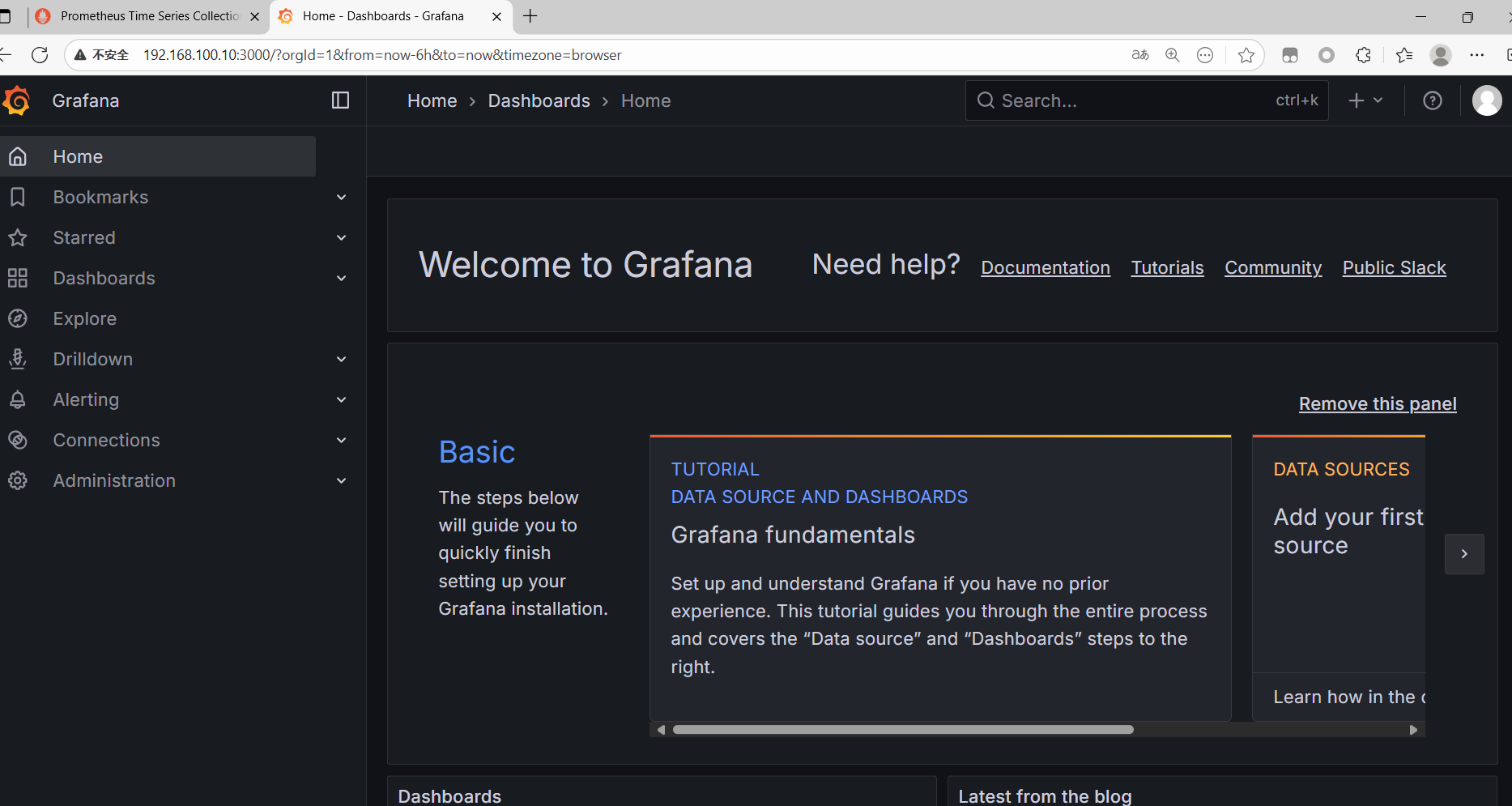Expand the Dashboards section chevron
Image resolution: width=1512 pixels, height=806 pixels.
pos(342,278)
